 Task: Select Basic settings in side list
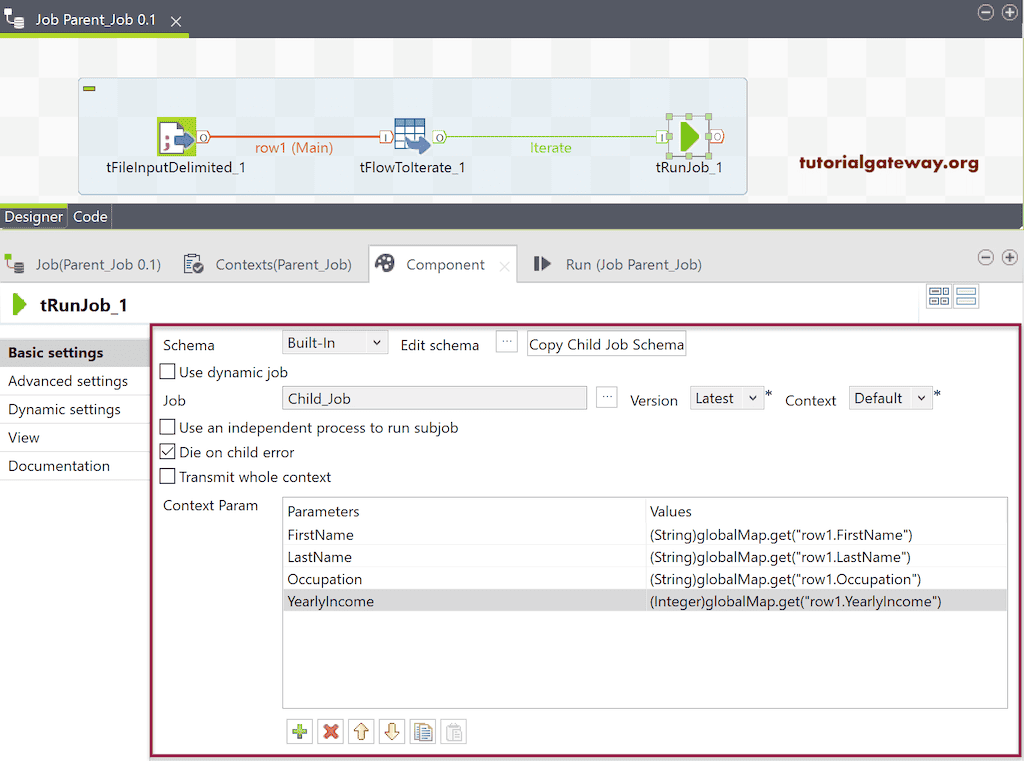74,353
